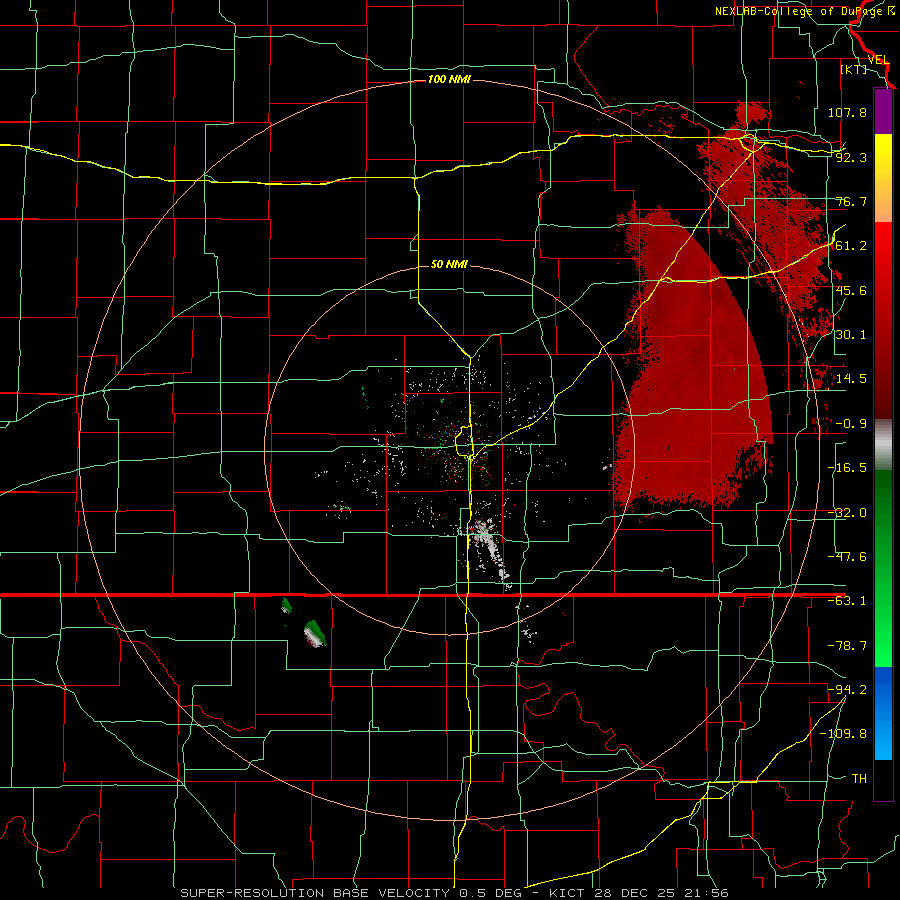
Task: Click the 50 NMI range ring label
Action: (449, 264)
